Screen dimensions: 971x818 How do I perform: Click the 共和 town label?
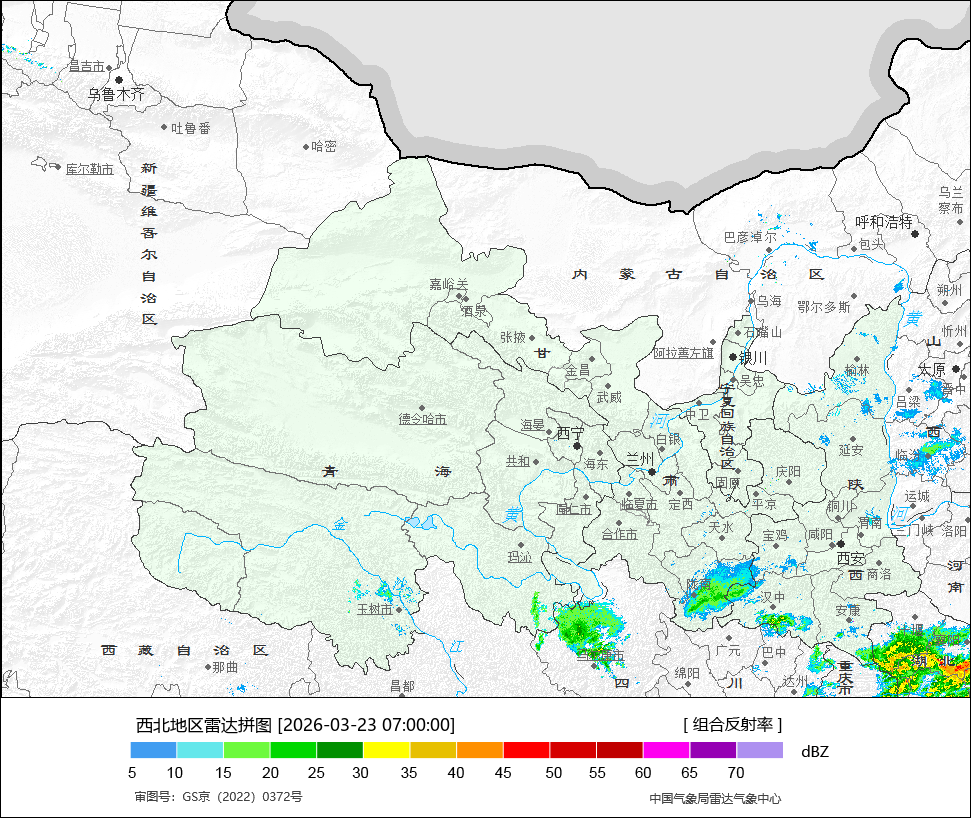point(518,461)
